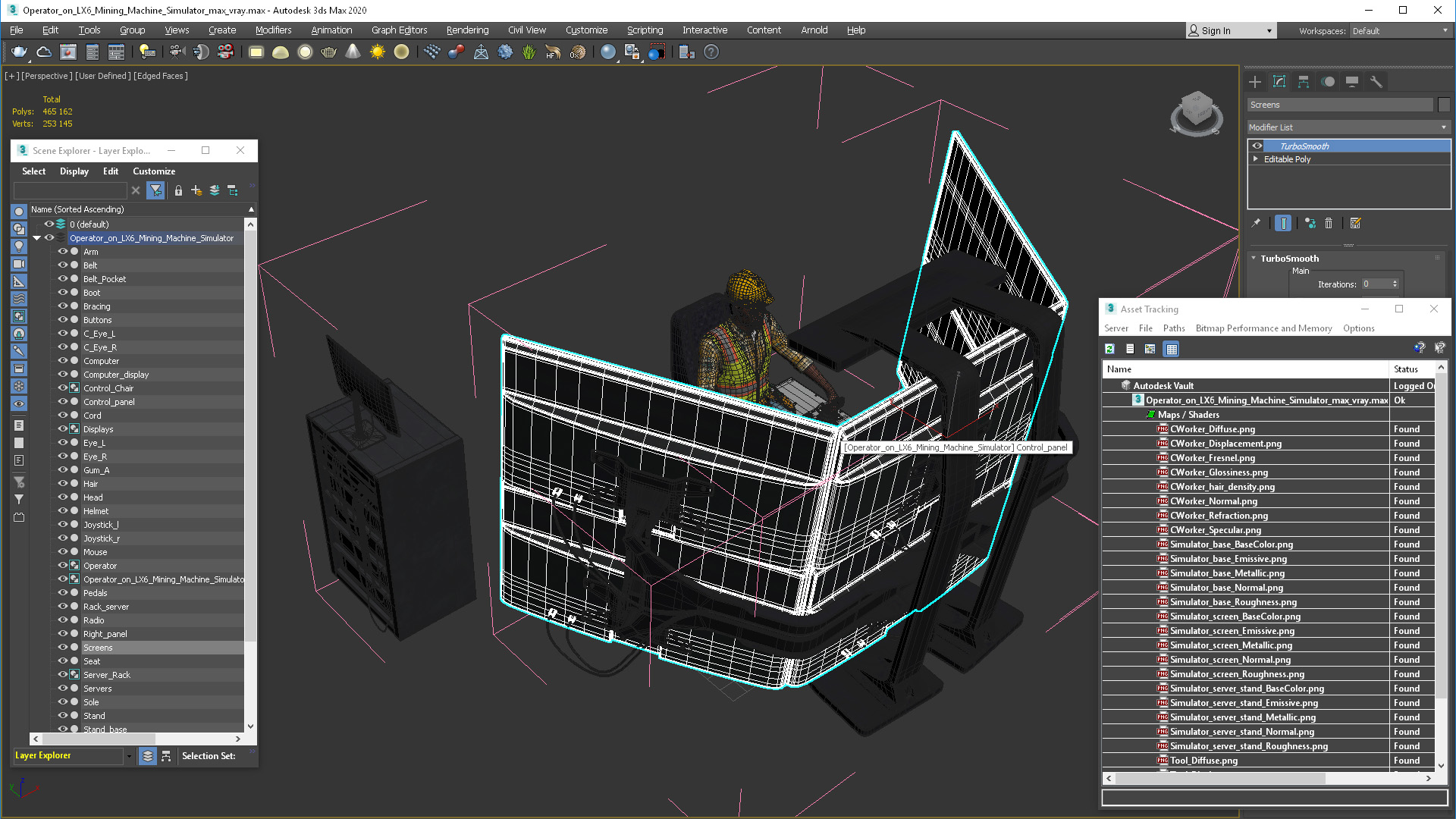The image size is (1456, 819).
Task: Click the sun light icon in toolbar
Action: [x=377, y=52]
